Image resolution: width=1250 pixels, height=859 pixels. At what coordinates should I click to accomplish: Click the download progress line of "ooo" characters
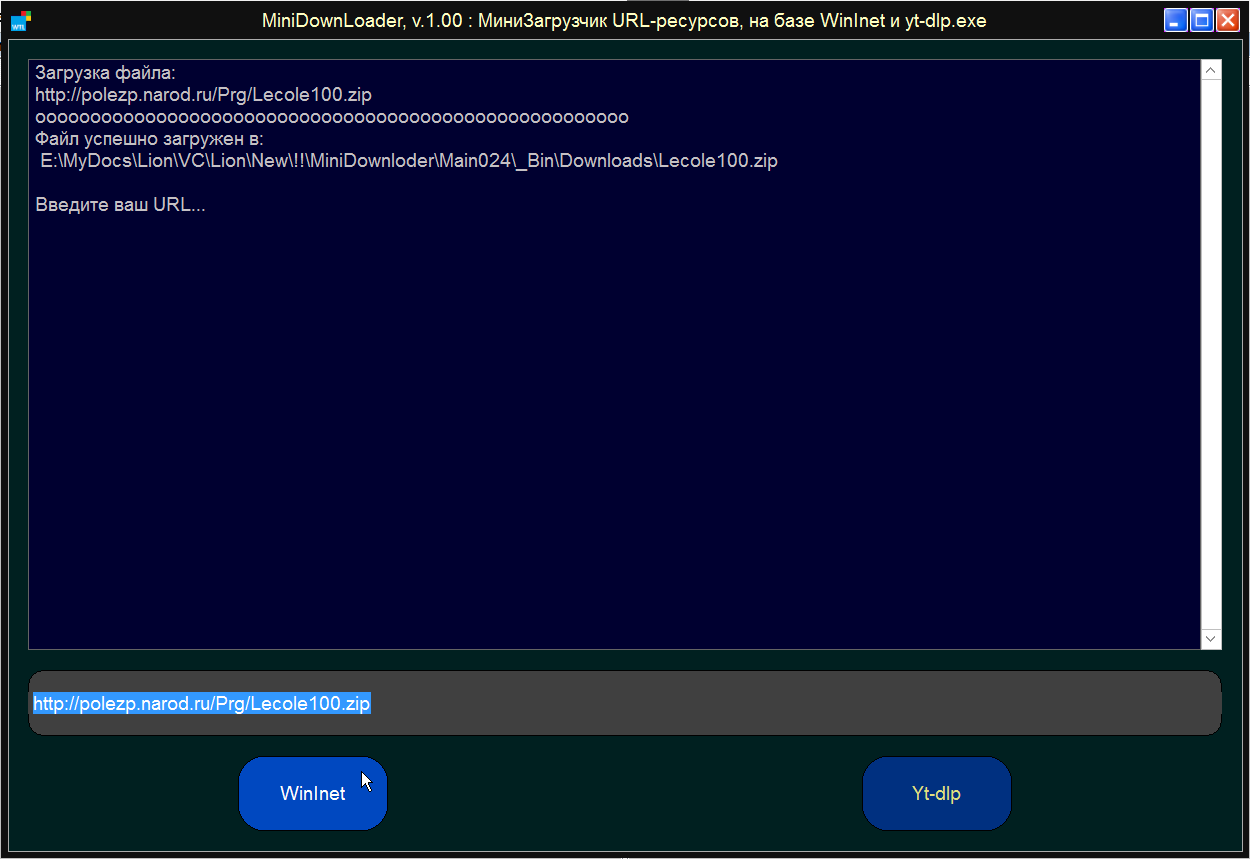click(x=331, y=117)
